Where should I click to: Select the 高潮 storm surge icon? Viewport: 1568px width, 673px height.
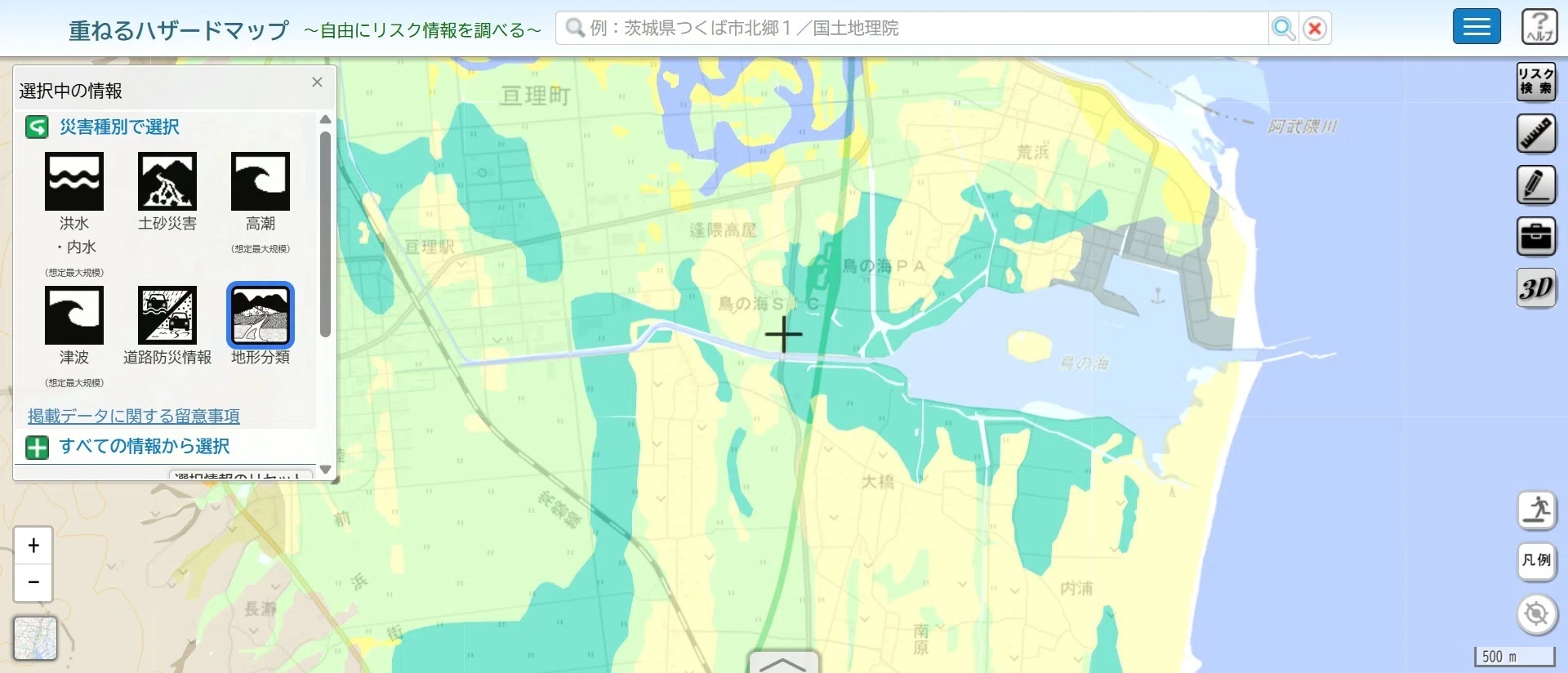pyautogui.click(x=261, y=181)
